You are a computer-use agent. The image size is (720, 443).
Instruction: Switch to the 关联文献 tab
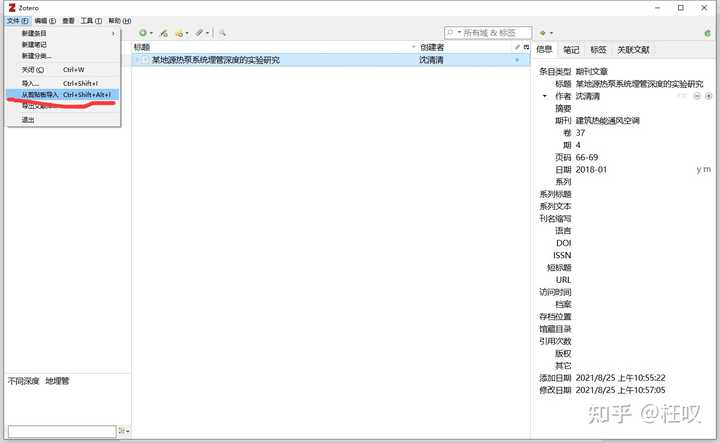633,50
